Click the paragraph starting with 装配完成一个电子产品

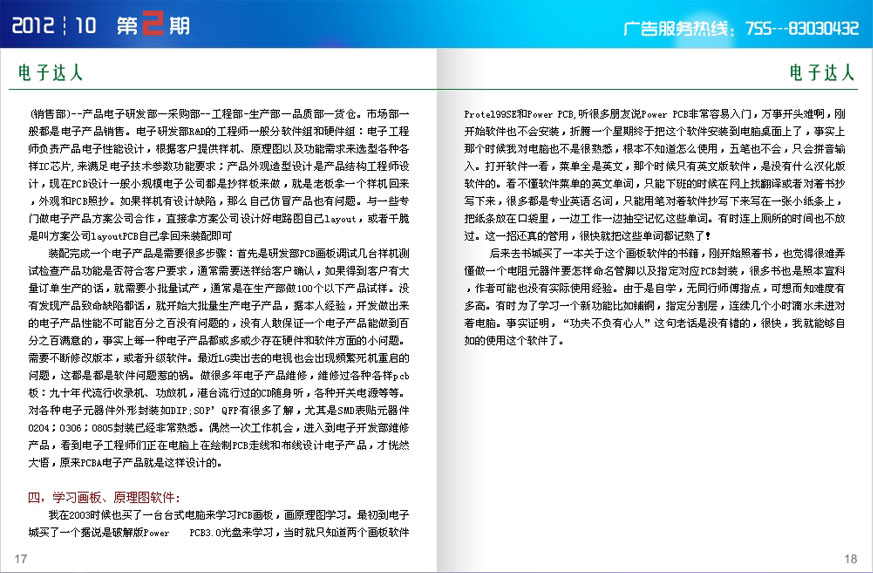tap(219, 357)
